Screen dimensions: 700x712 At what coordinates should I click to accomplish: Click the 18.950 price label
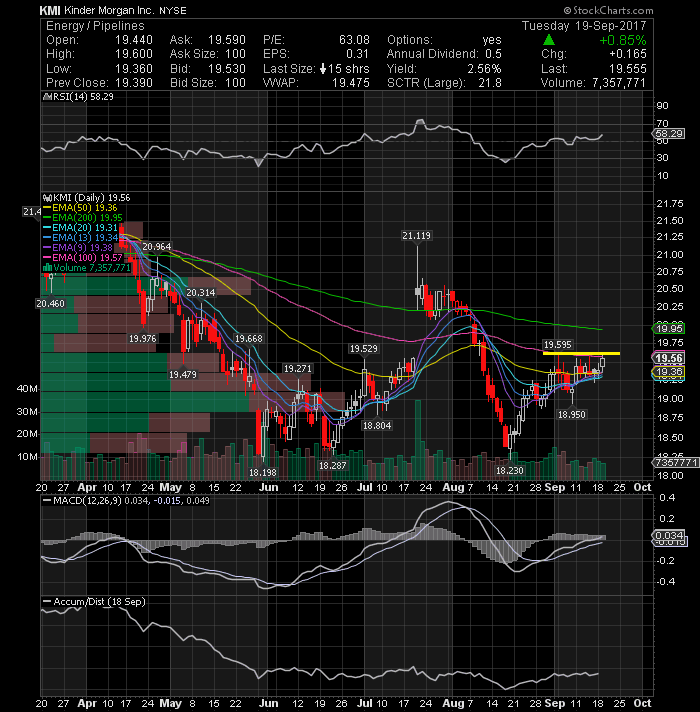coord(572,415)
